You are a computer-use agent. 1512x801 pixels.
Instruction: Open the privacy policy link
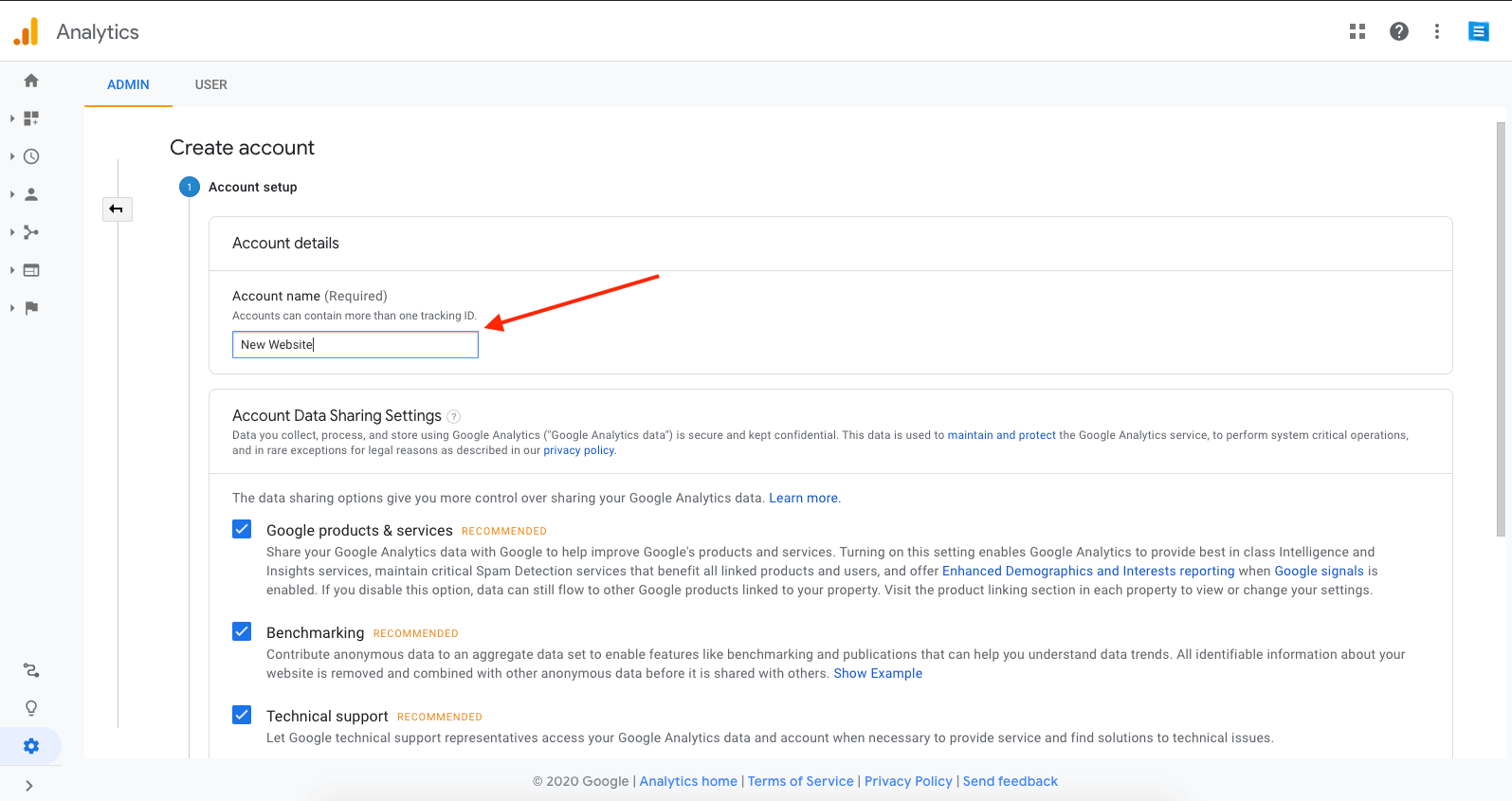click(579, 450)
